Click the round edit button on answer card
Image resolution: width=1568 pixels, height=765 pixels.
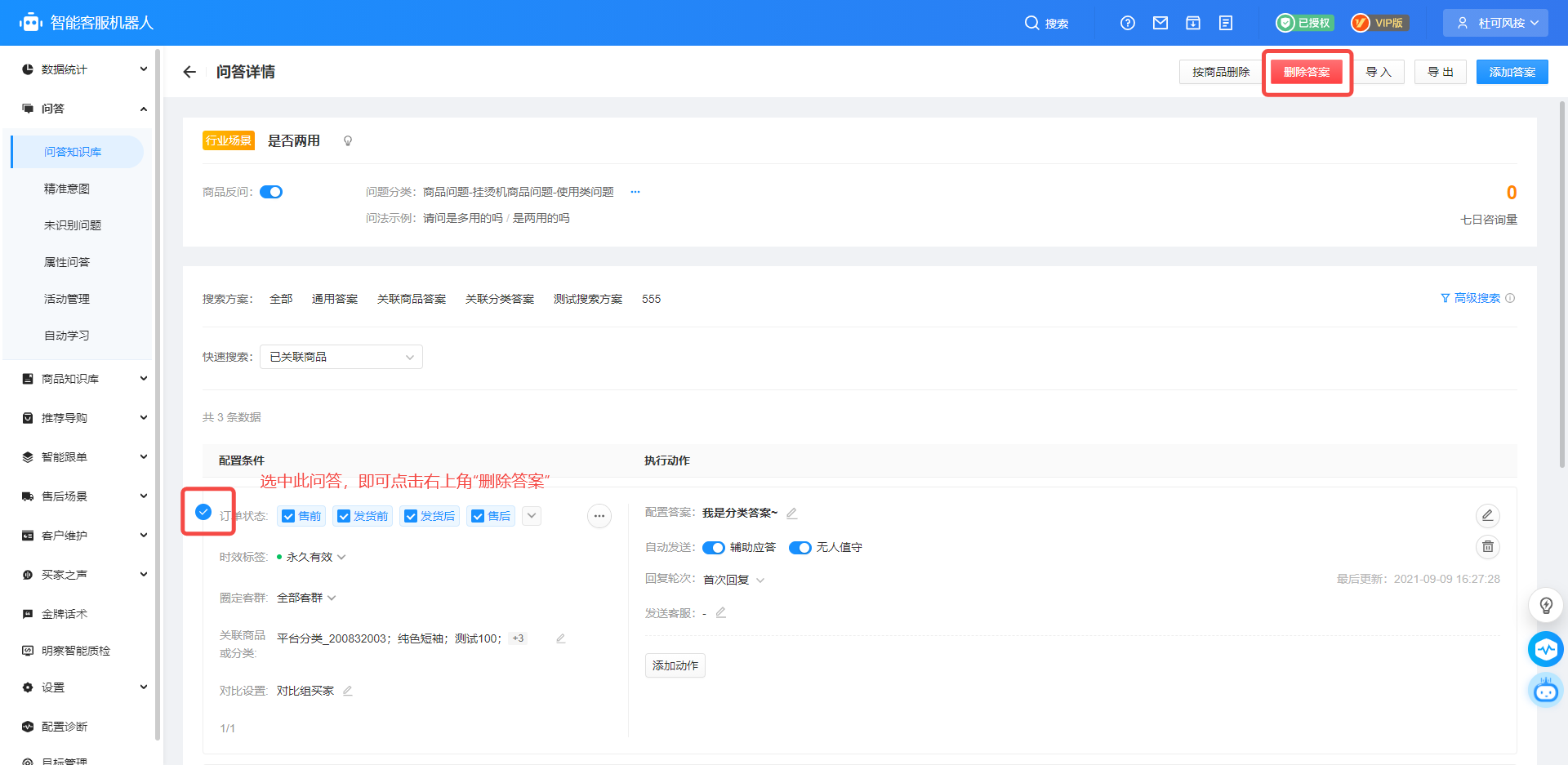pos(1488,515)
